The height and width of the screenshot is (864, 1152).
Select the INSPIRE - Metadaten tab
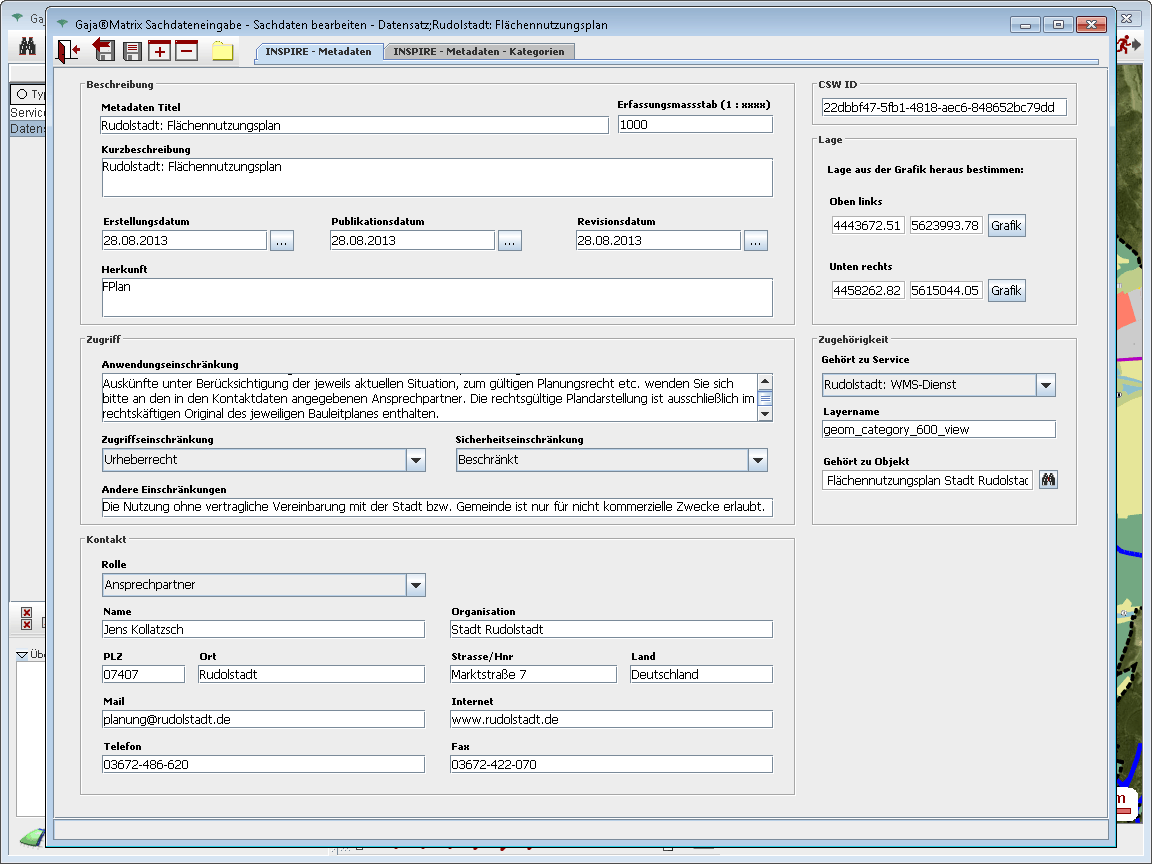(x=318, y=51)
